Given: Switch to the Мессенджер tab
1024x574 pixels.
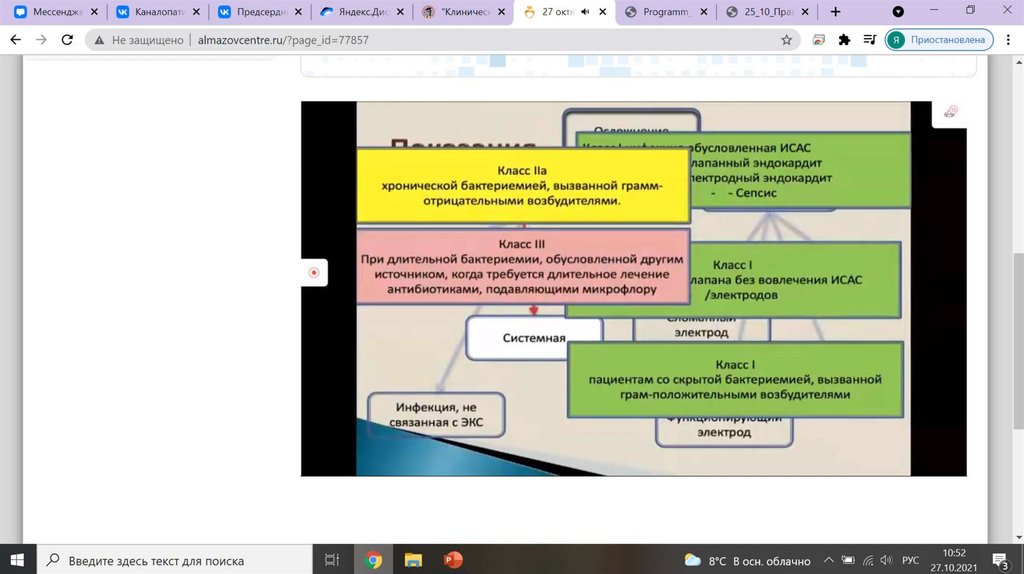Looking at the screenshot, I should tap(48, 12).
